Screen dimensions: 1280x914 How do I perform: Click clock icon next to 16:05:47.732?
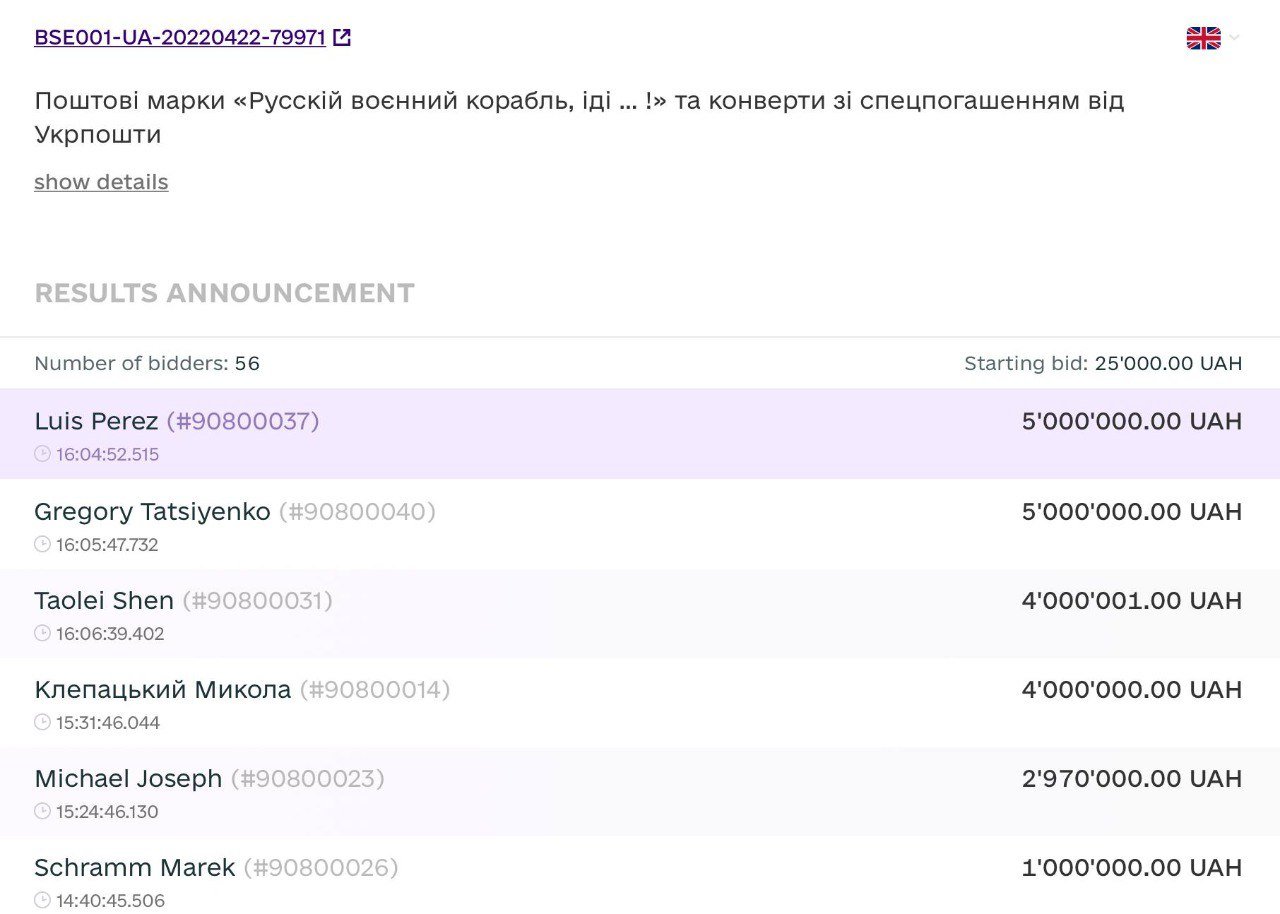pyautogui.click(x=42, y=545)
